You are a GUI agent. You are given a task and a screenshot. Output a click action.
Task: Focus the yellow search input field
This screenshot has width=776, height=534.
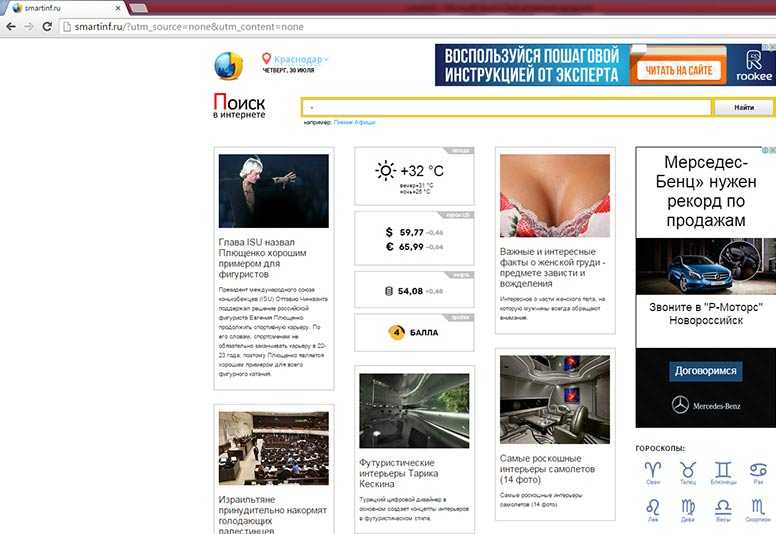(x=506, y=107)
